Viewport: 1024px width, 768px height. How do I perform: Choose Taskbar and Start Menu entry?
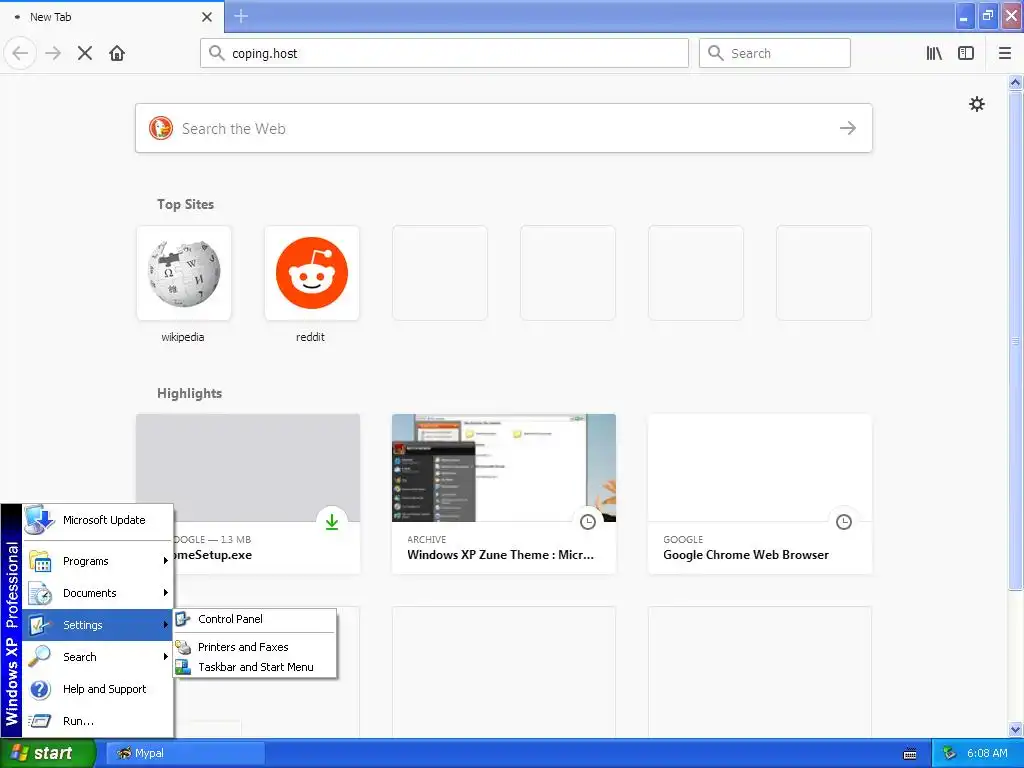click(255, 667)
